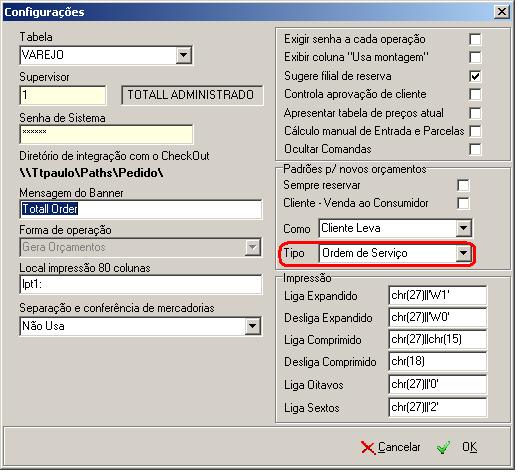518x472 pixels.
Task: Uncheck Sugere filial de reserva
Action: click(475, 76)
